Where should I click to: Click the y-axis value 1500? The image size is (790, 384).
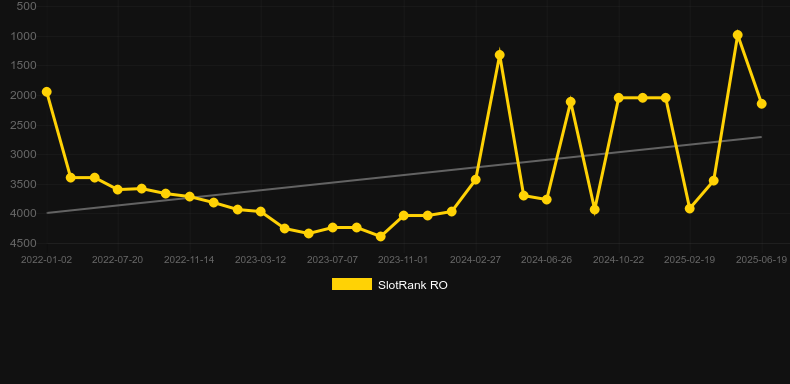coord(23,66)
